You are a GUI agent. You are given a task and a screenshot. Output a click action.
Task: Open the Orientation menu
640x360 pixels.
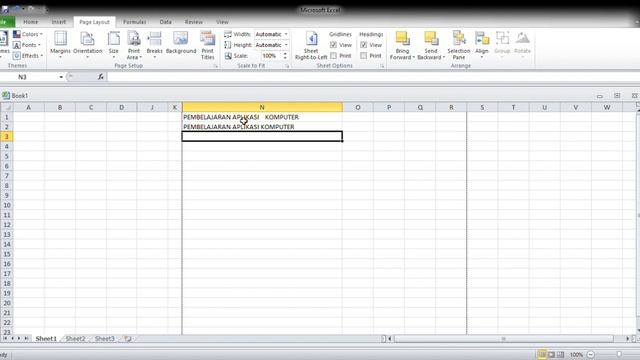(87, 45)
